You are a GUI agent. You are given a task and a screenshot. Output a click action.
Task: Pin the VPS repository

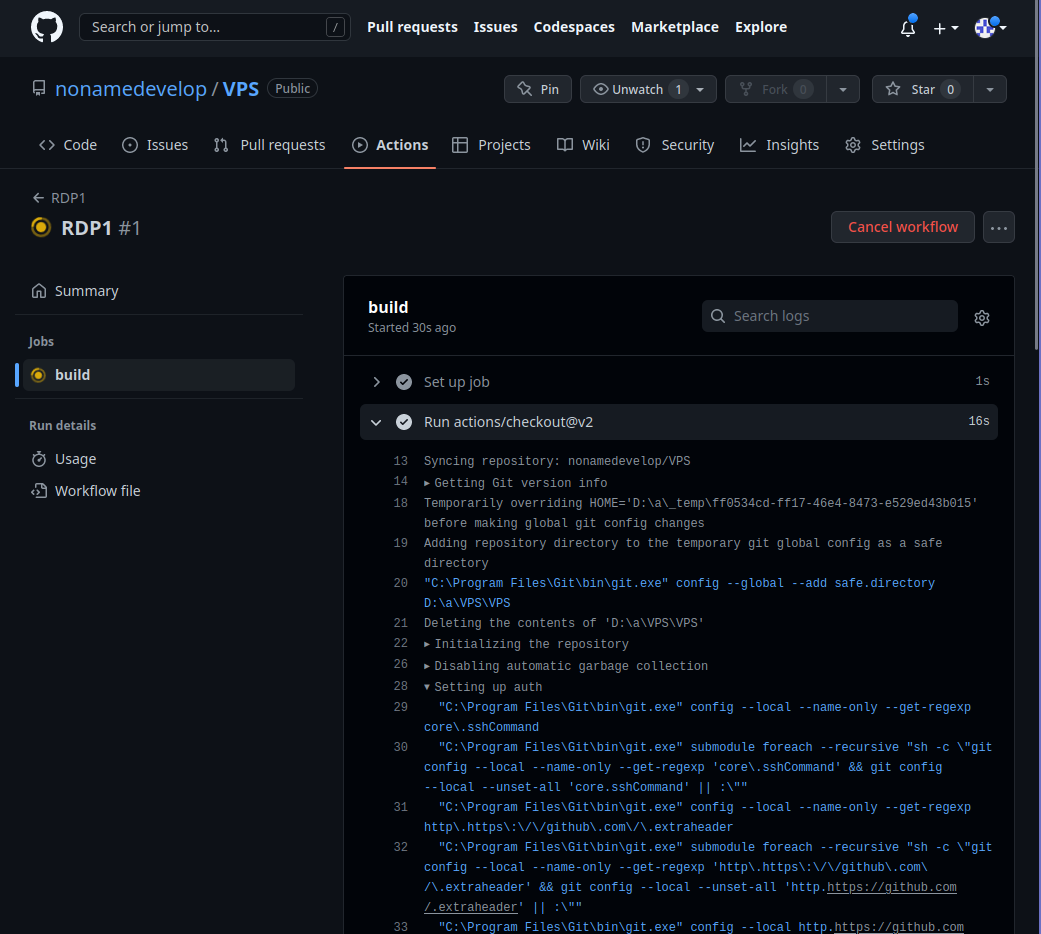(538, 89)
